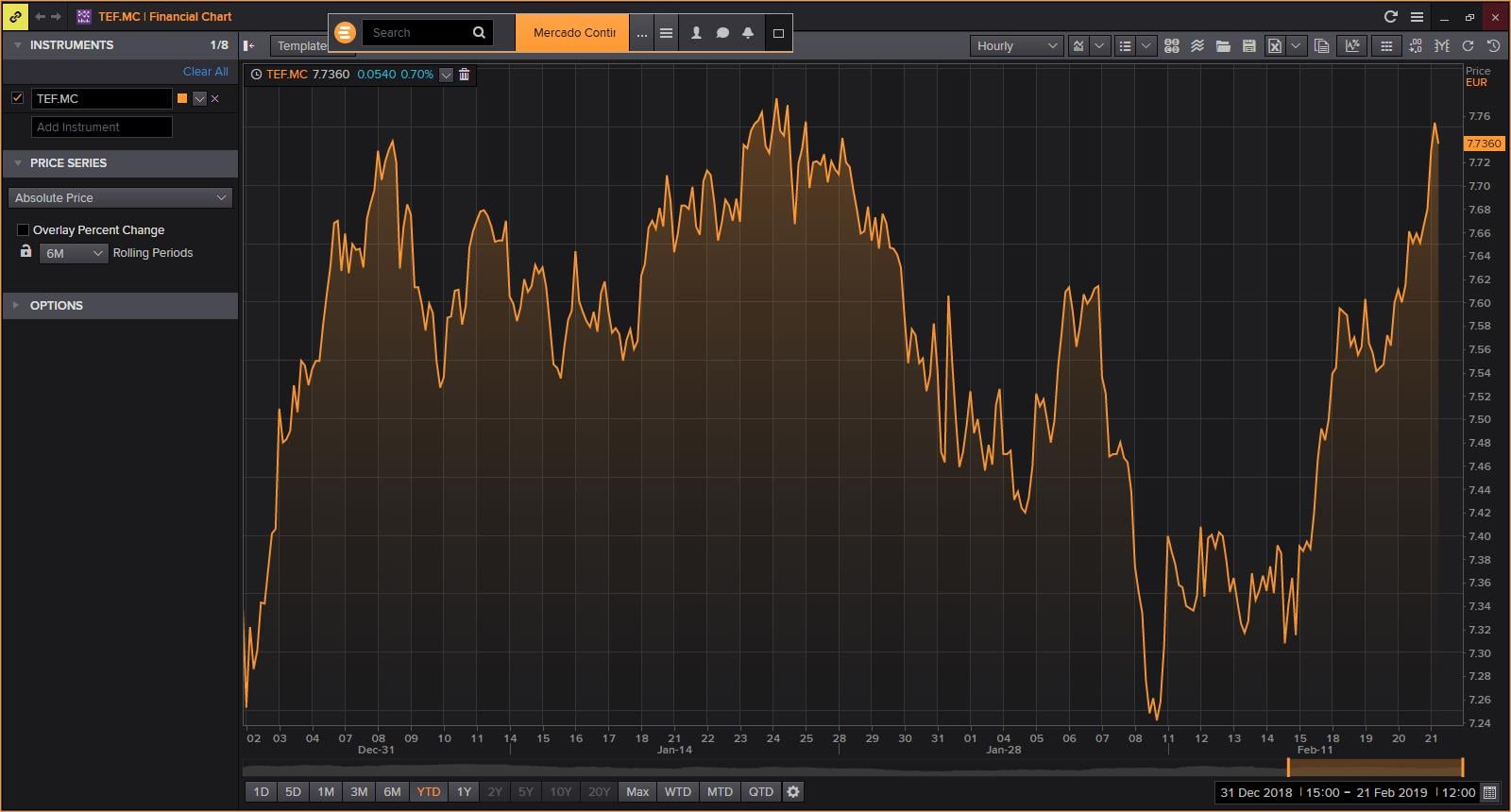Click the orange TEF.MC color swatch
Viewport: 1511px width, 812px height.
click(x=182, y=98)
